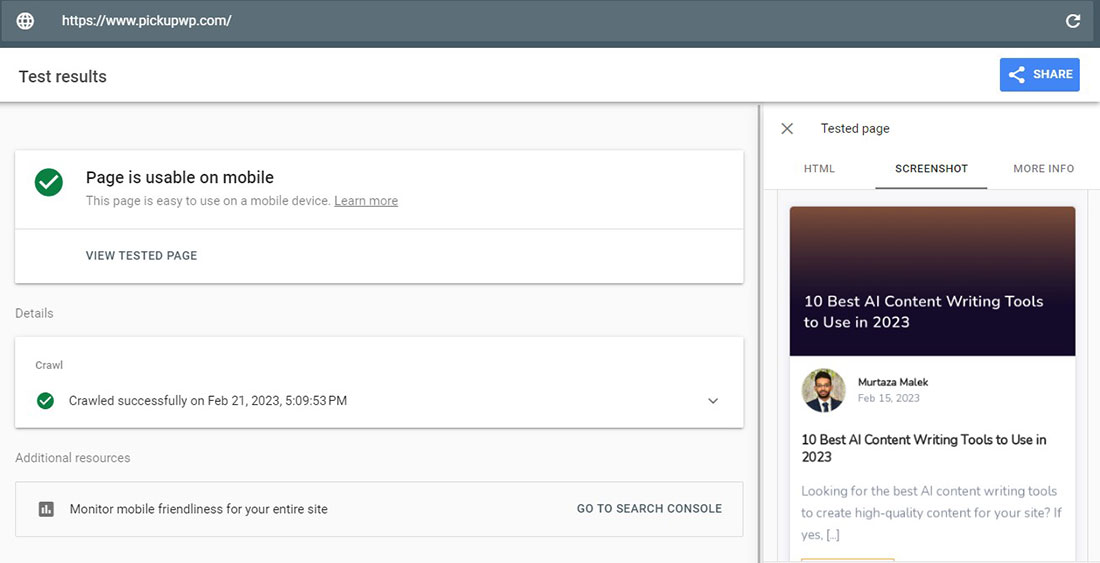Click the Murtaza Malek author name
This screenshot has width=1100, height=563.
893,382
